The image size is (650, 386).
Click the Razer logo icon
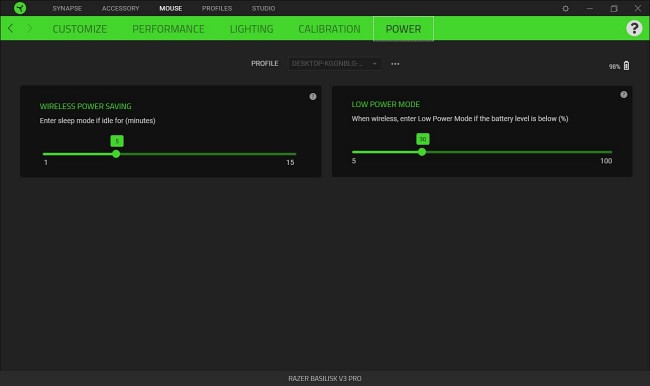point(19,8)
